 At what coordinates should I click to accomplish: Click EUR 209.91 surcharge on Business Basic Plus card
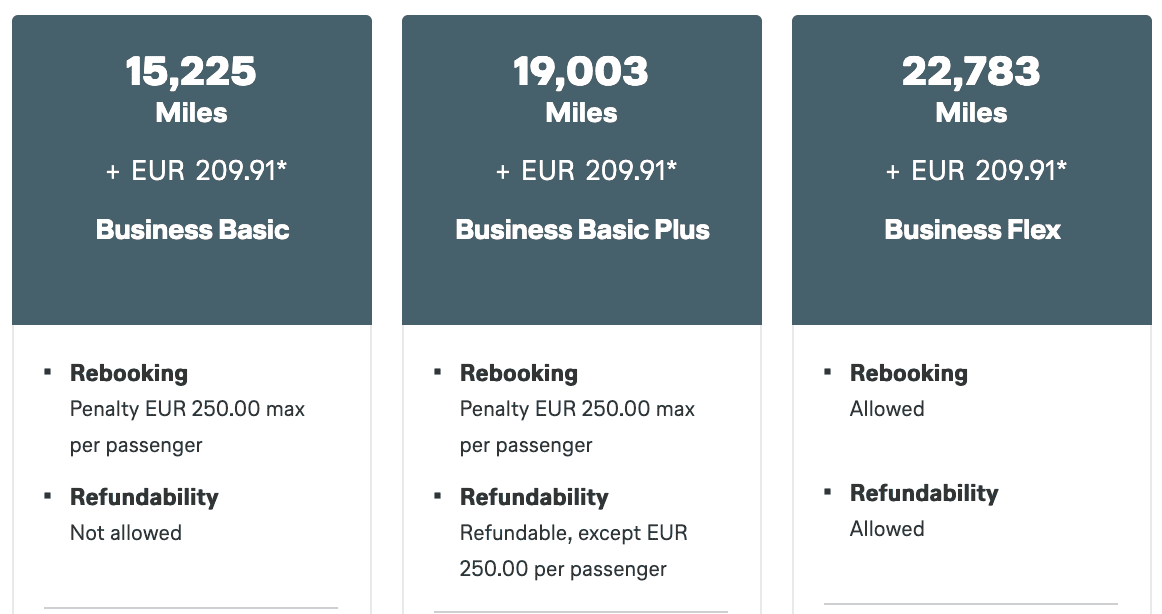tap(587, 171)
